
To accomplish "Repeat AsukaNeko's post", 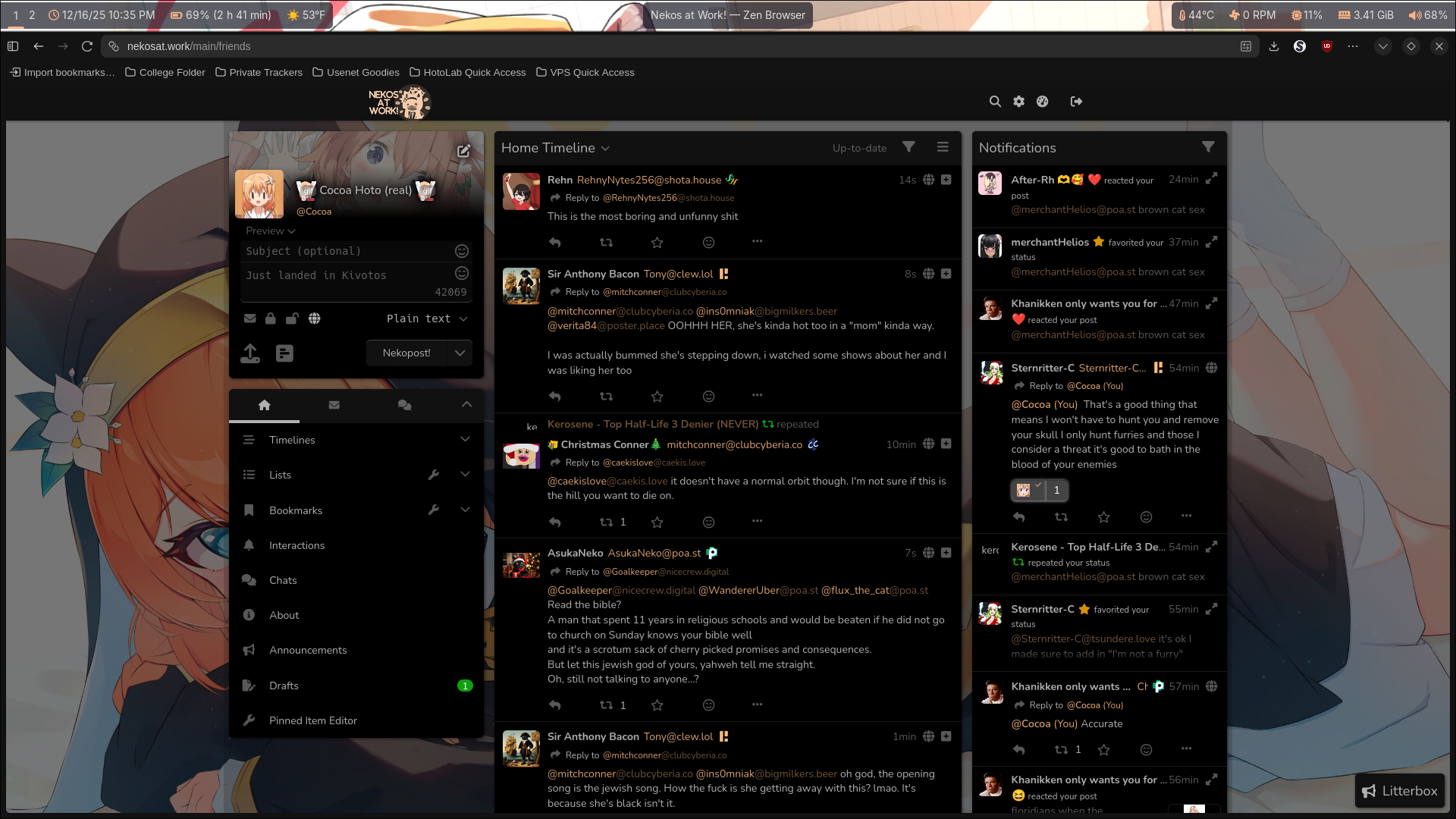I will (606, 705).
